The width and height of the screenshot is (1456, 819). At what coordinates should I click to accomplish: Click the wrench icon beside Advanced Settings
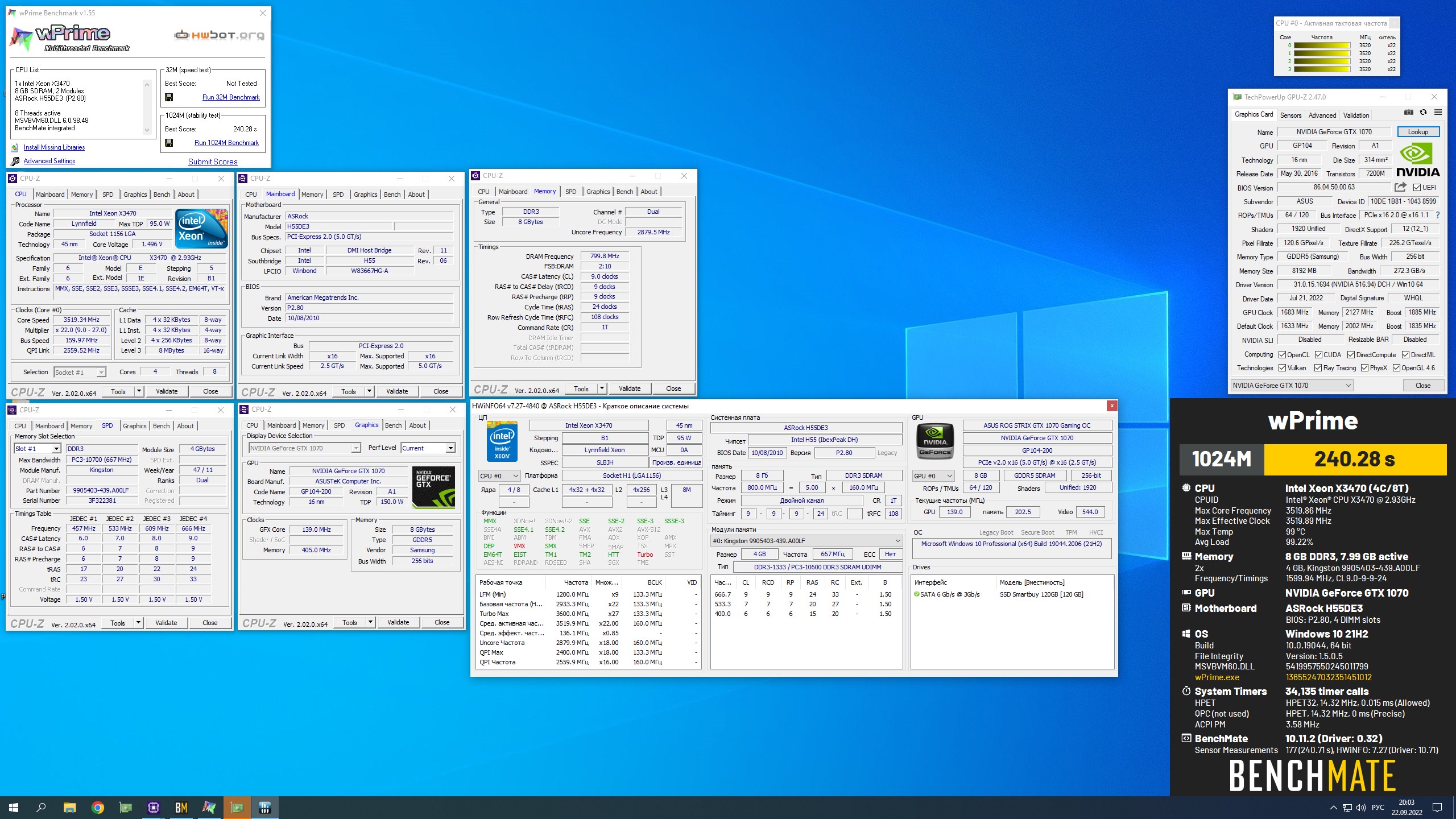(x=15, y=161)
